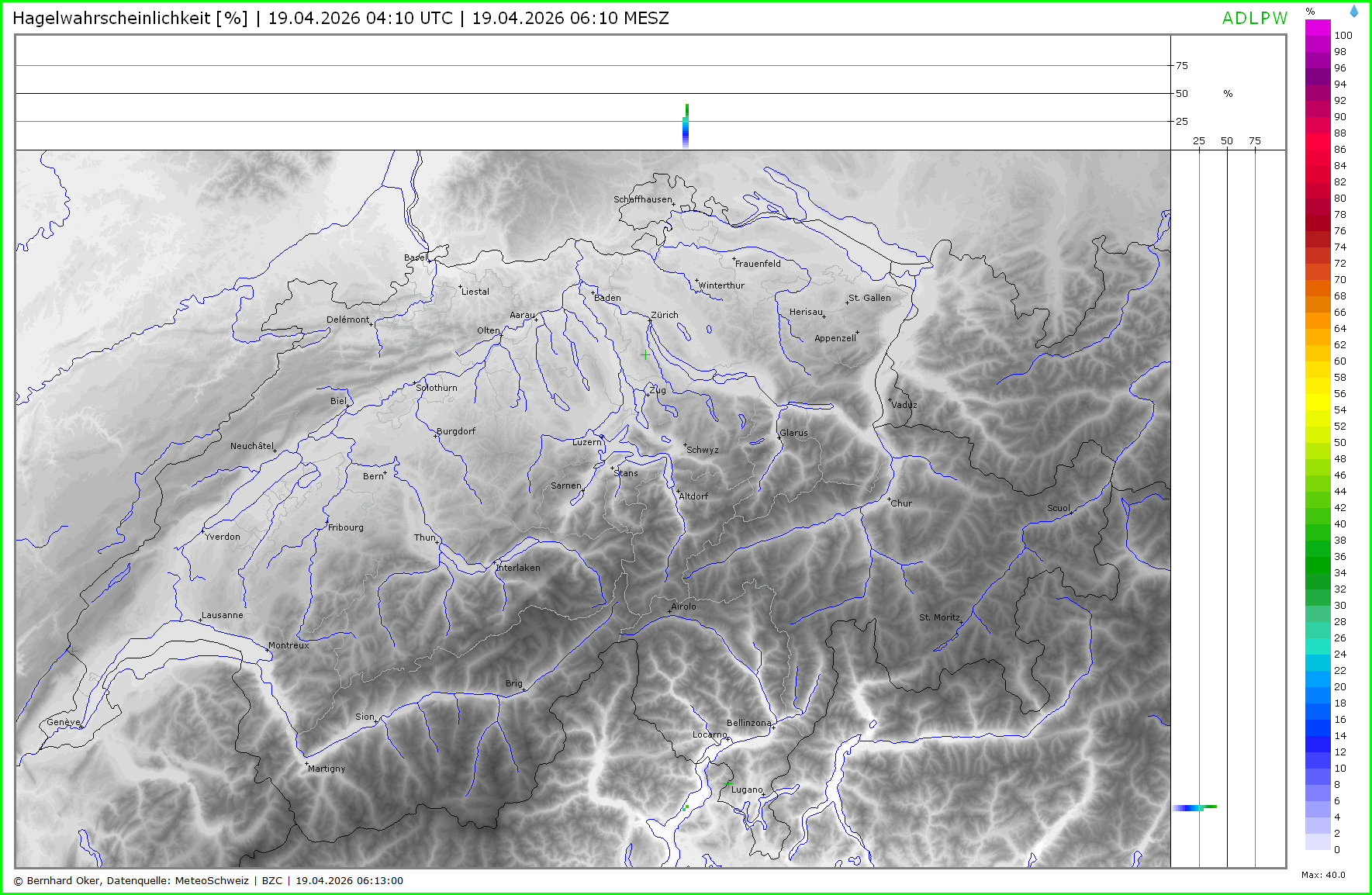The width and height of the screenshot is (1372, 895).
Task: Click the horizontal bar in the right histogram
Action: coord(1194,807)
